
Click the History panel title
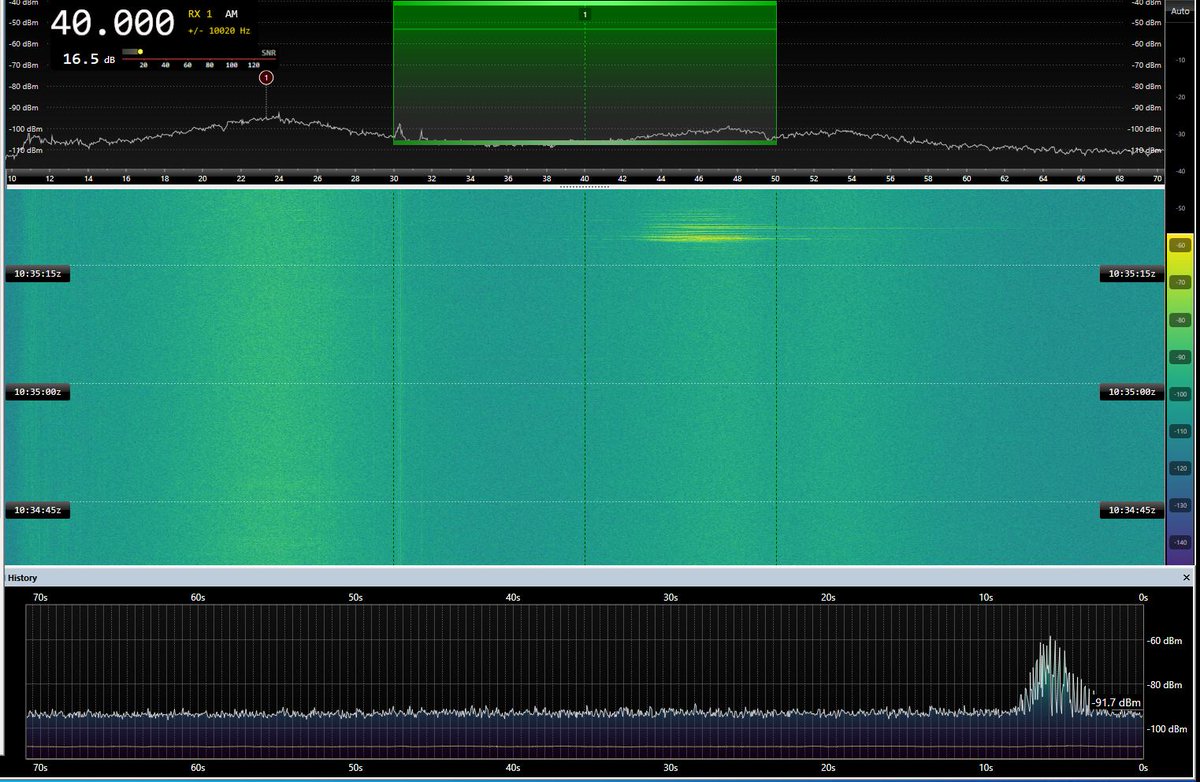coord(22,578)
